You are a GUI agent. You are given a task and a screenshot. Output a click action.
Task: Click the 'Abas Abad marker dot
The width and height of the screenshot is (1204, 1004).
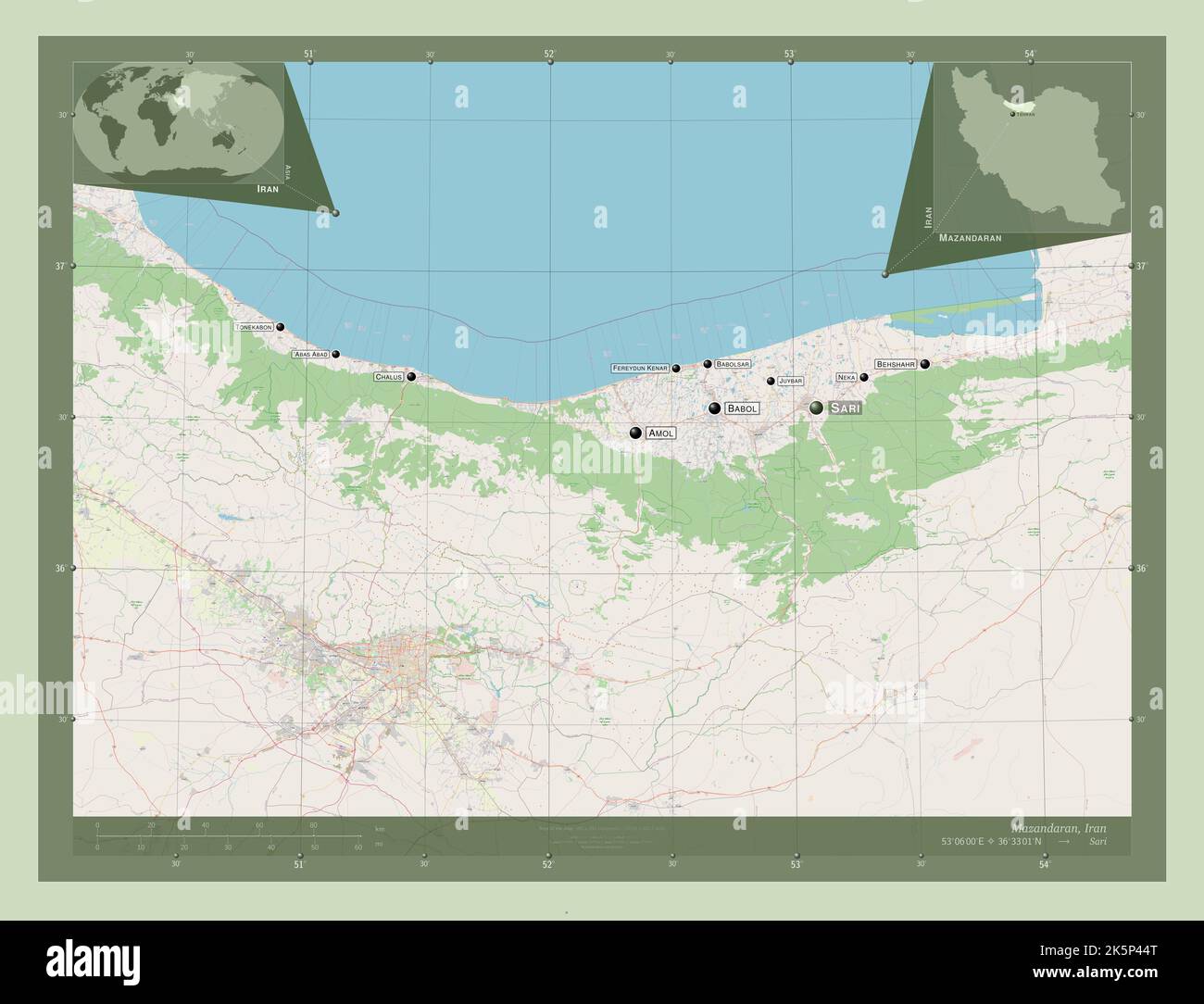(x=336, y=354)
